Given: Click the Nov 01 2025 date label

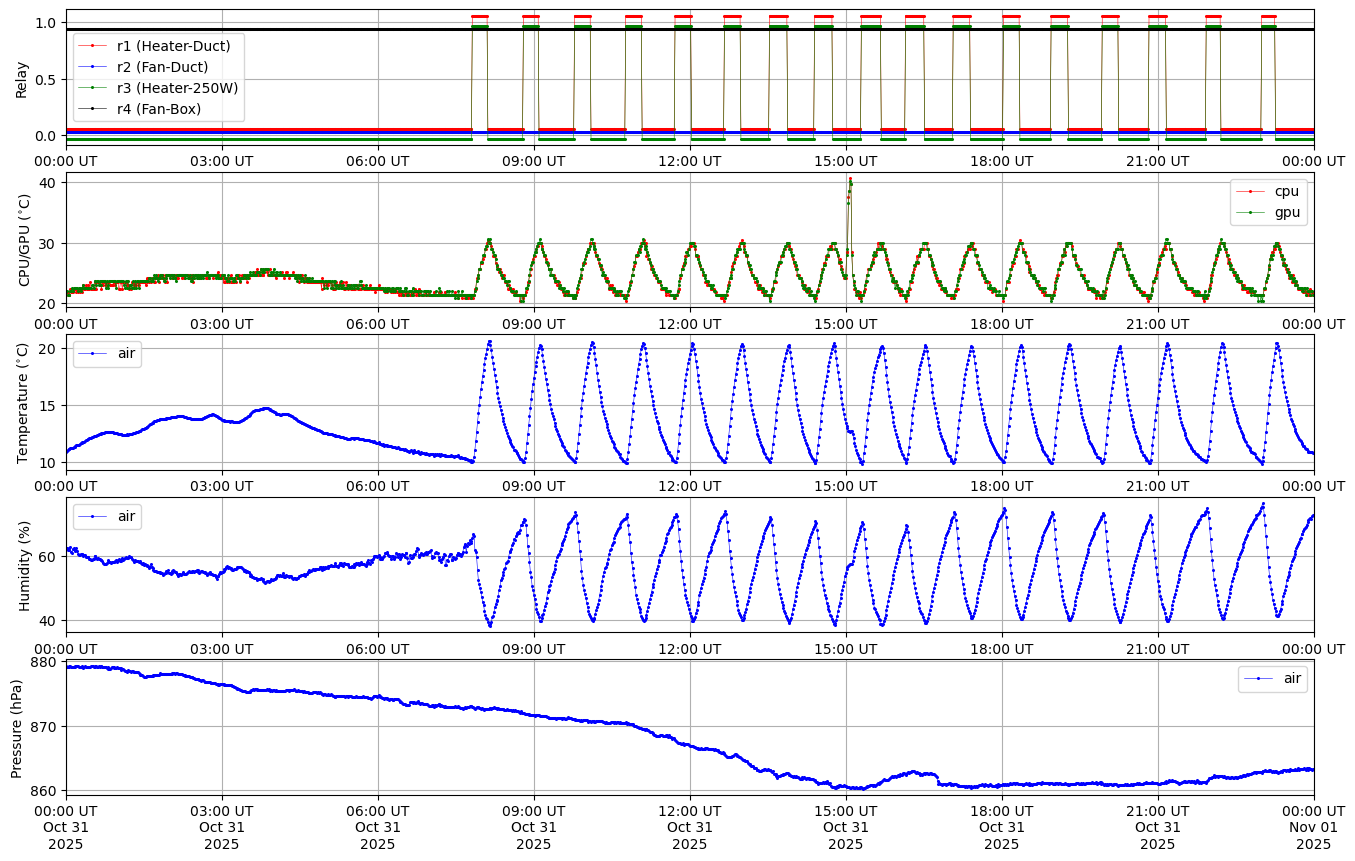Looking at the screenshot, I should 1313,835.
